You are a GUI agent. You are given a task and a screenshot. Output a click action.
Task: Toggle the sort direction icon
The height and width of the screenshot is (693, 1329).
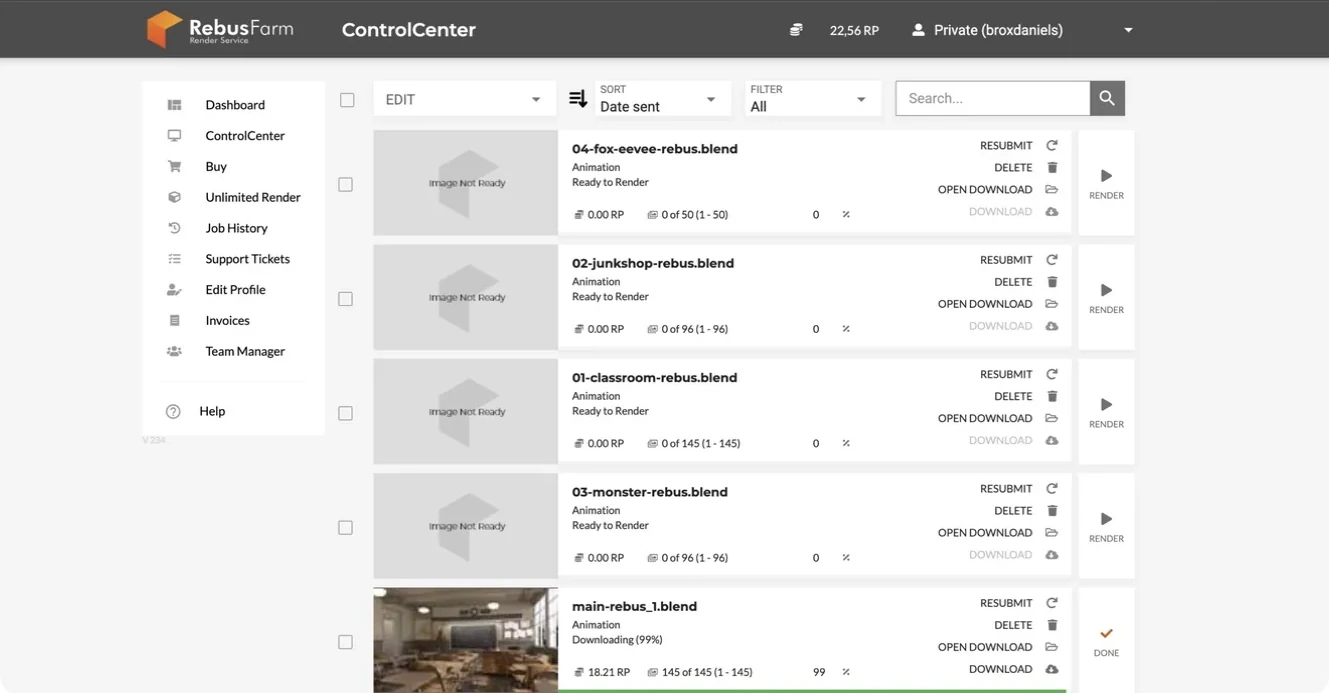(x=578, y=99)
